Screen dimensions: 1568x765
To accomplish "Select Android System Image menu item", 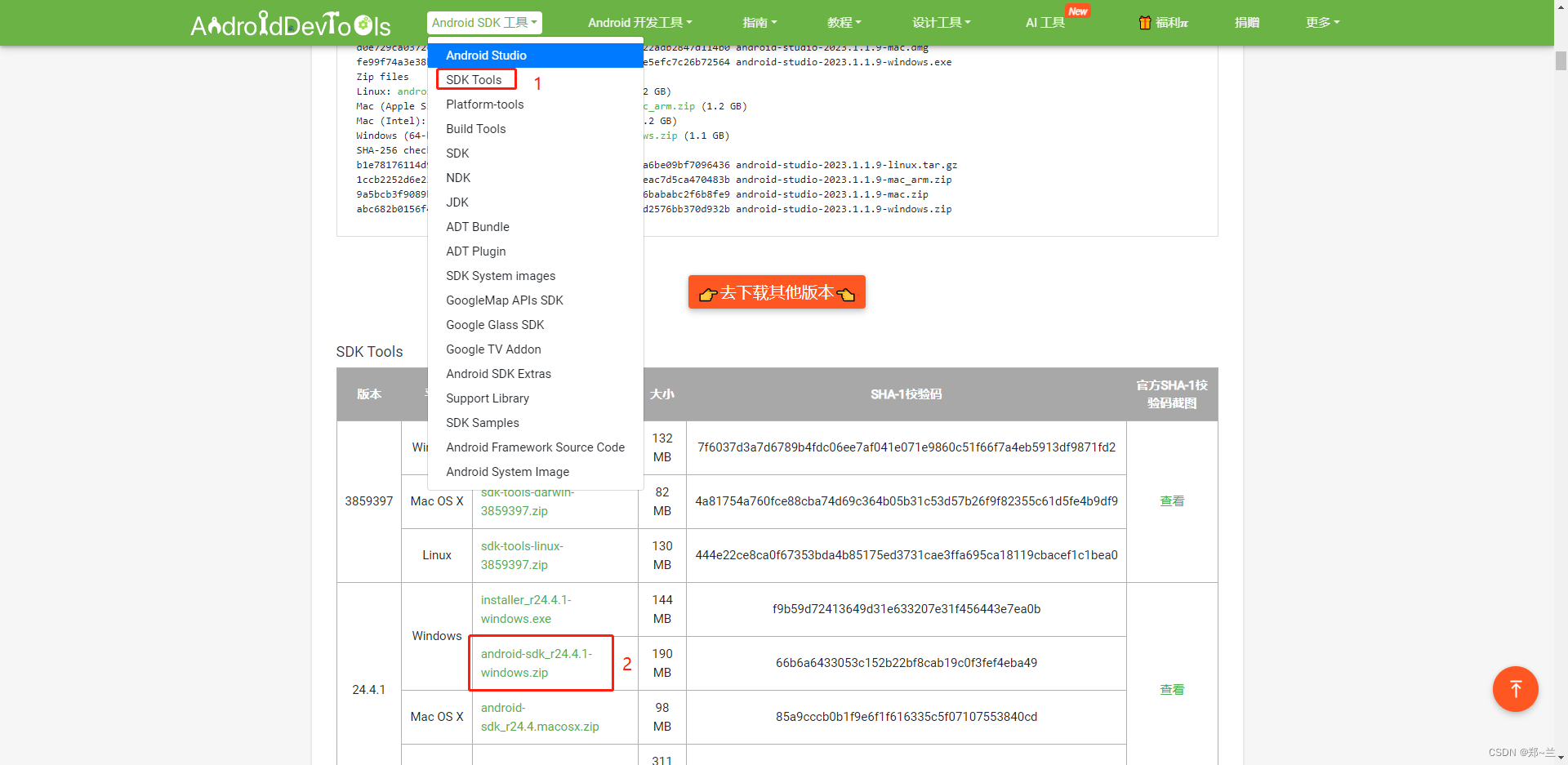I will (536, 472).
